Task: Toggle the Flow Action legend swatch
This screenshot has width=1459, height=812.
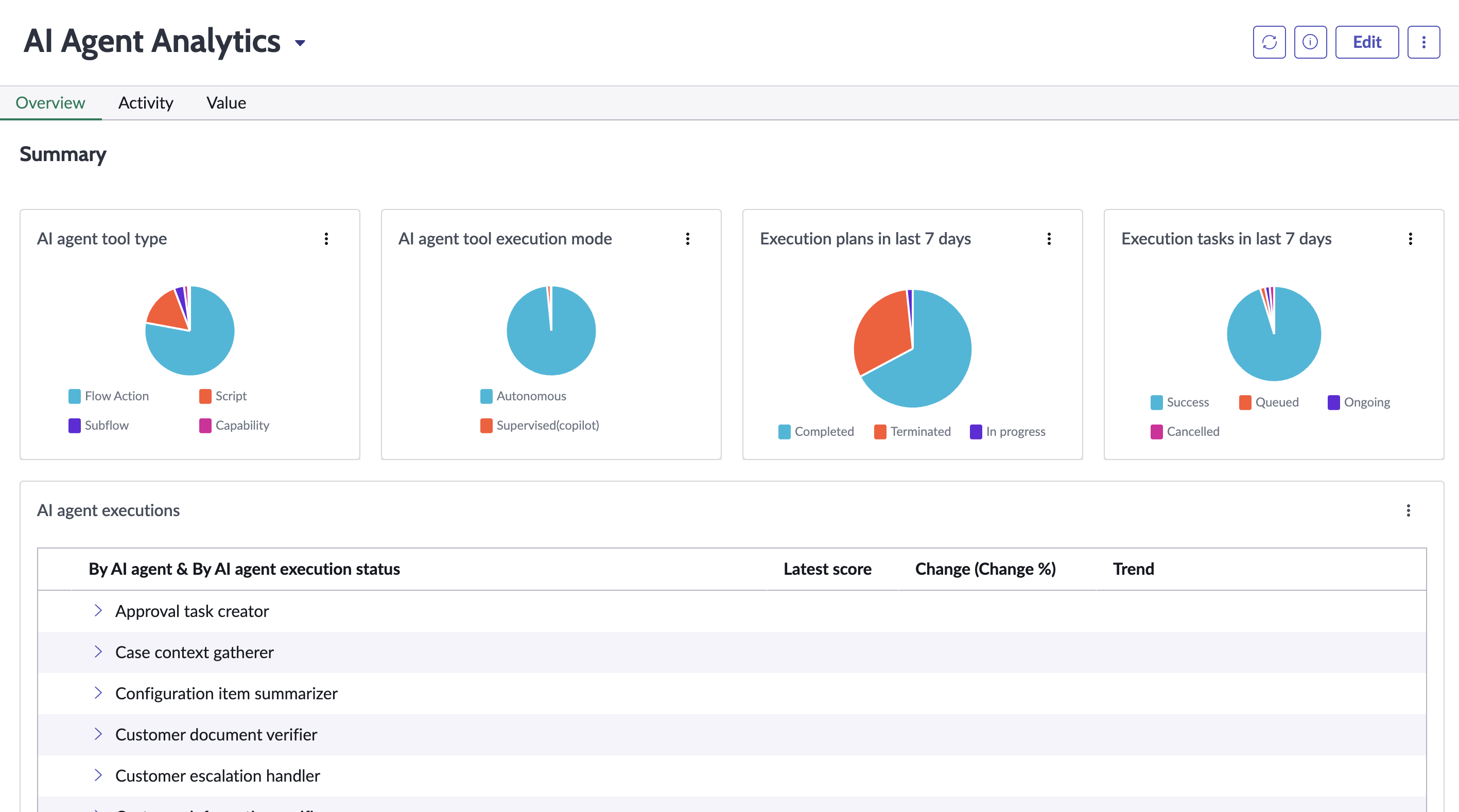Action: point(75,396)
